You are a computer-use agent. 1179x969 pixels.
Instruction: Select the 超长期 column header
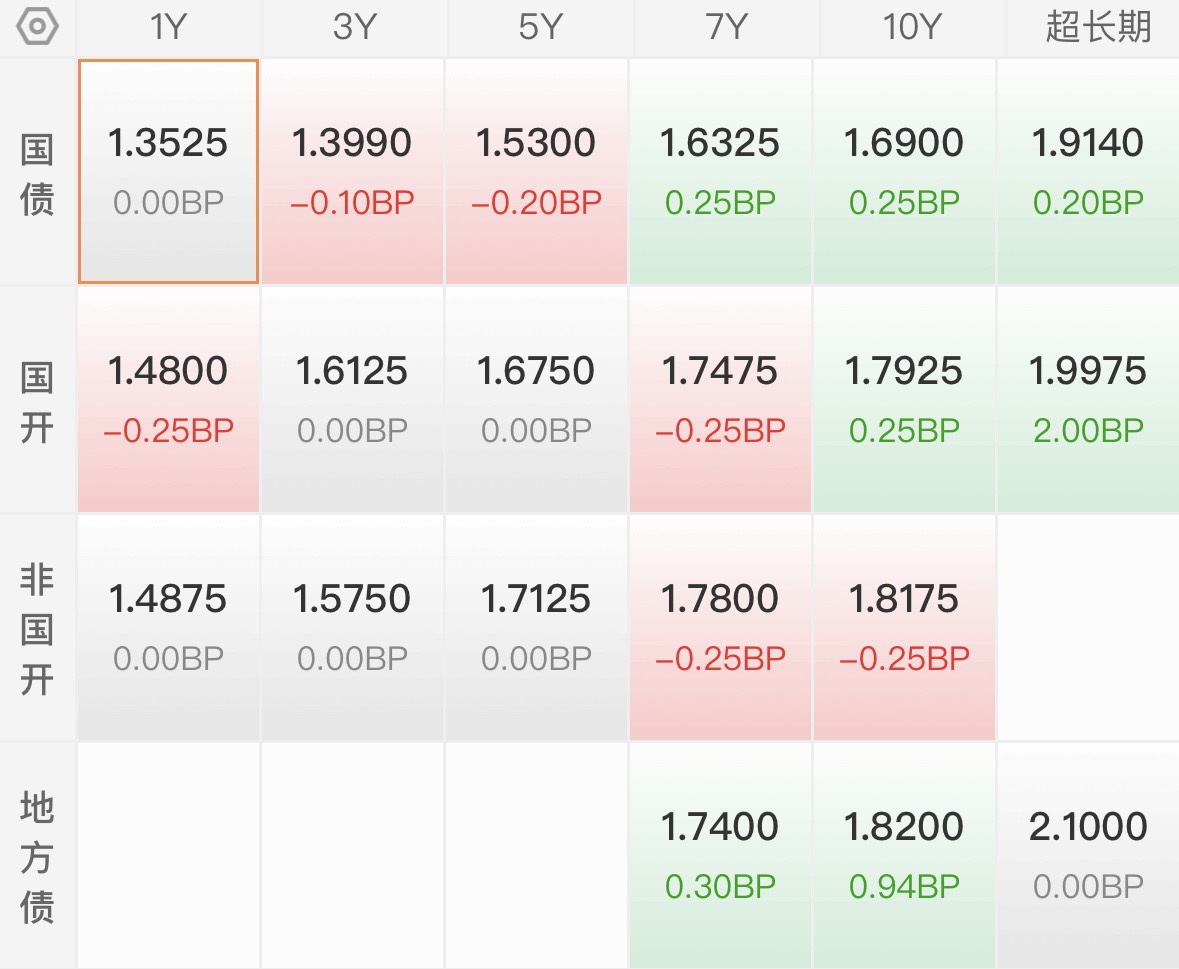tap(1097, 27)
